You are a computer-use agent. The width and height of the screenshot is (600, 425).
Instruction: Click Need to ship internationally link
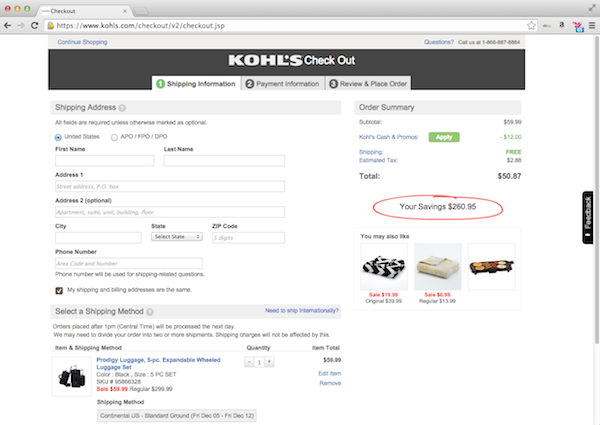(x=302, y=311)
